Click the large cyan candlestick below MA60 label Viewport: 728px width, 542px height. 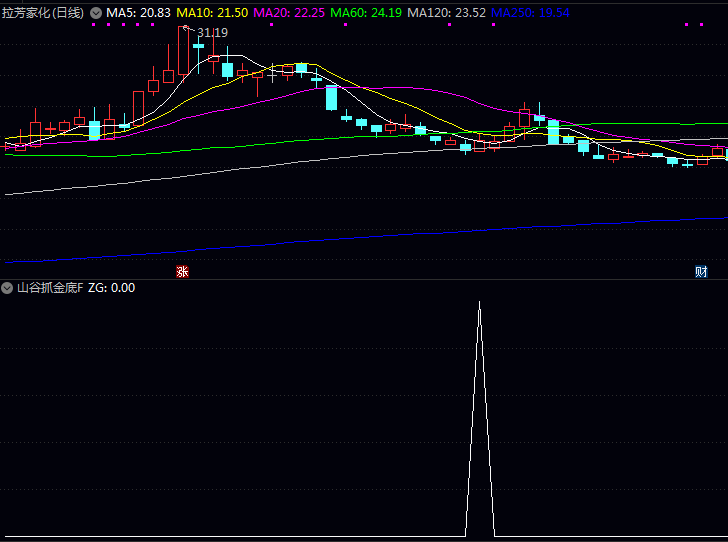(x=331, y=97)
